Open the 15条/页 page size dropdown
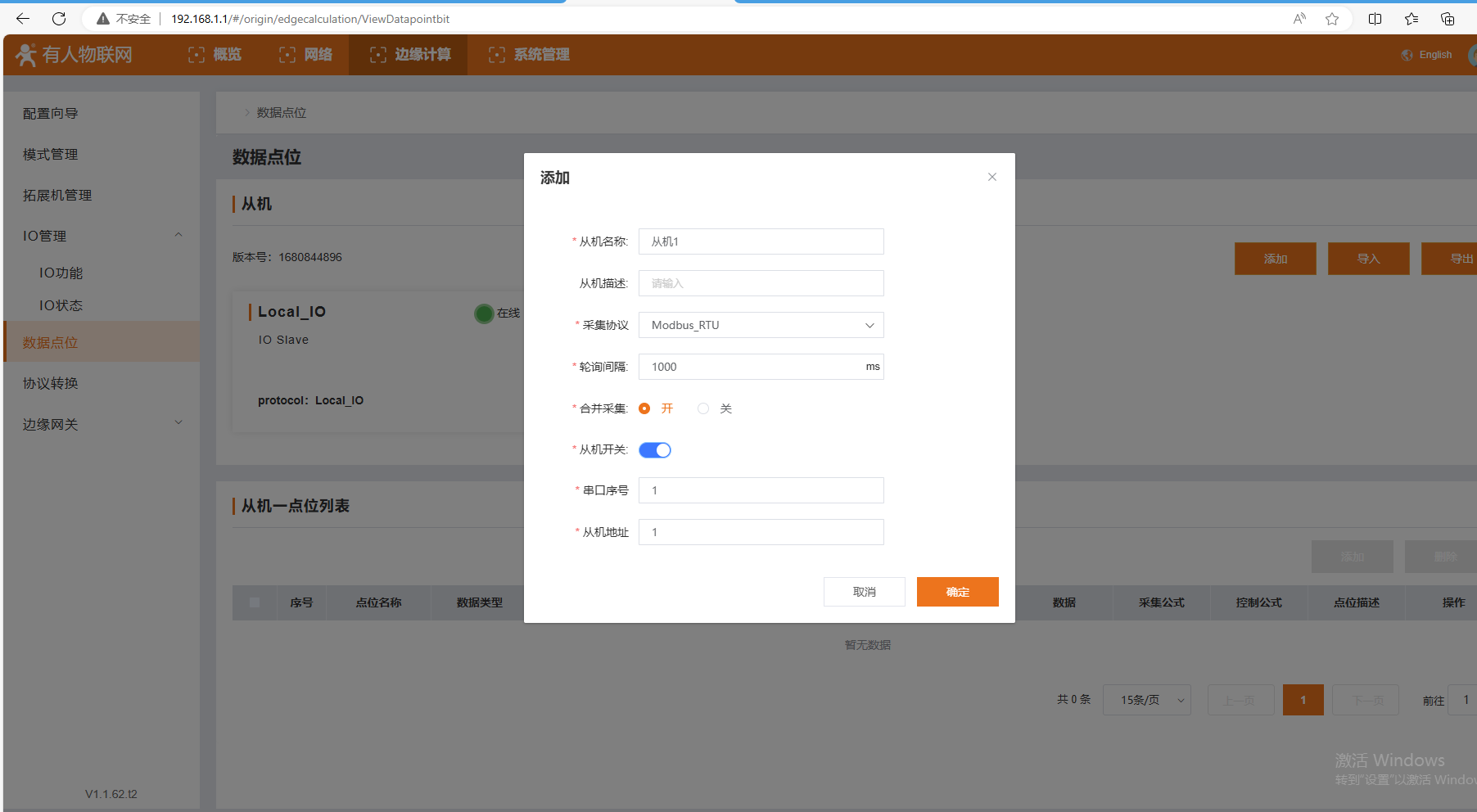The height and width of the screenshot is (812, 1477). point(1146,700)
